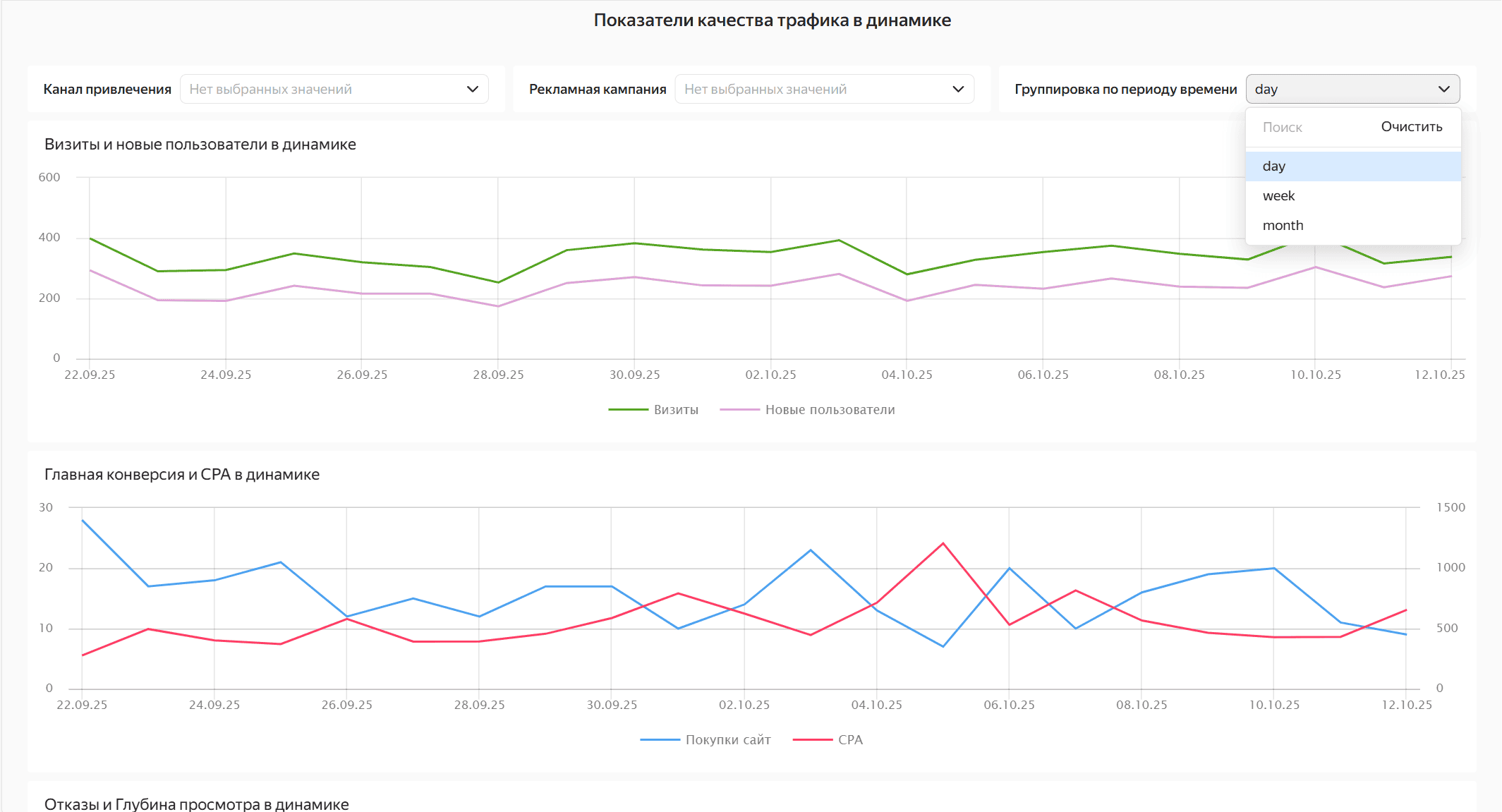
Task: Click the green Визиты legend line swatch
Action: (x=628, y=410)
